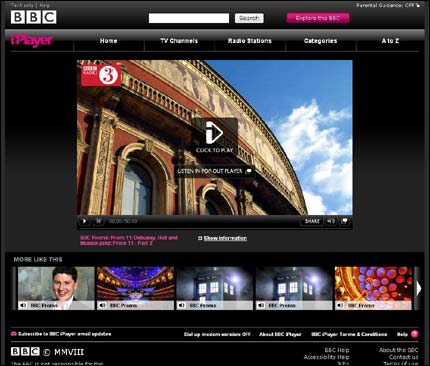430x366 pixels.
Task: Click the plus box beside Show information
Action: [x=200, y=238]
